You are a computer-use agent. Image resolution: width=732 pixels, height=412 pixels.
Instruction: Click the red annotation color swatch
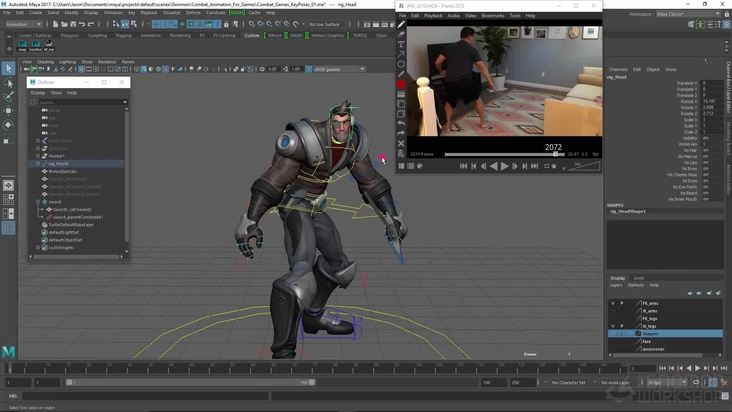pos(401,84)
